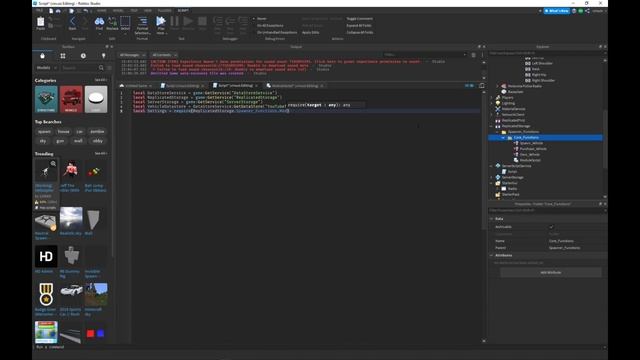Open the Toolbox Marketplace bag tab
Screen dimensions: 640x360
click(x=42, y=56)
